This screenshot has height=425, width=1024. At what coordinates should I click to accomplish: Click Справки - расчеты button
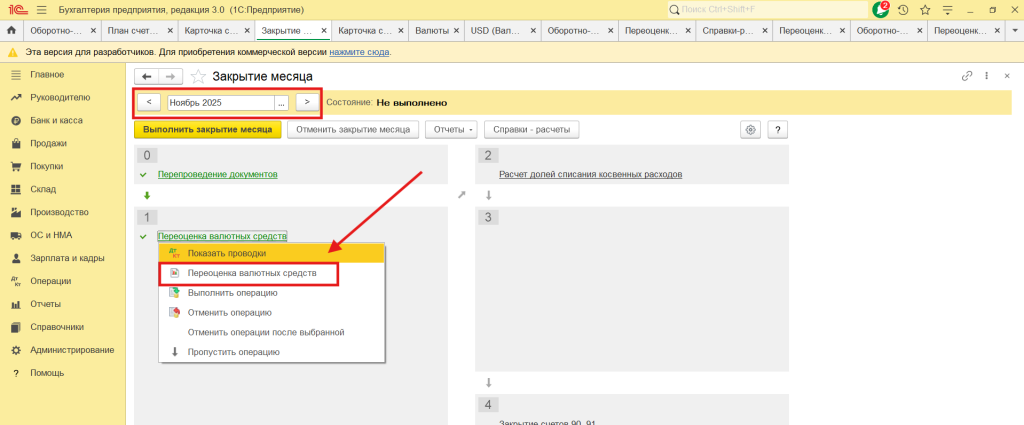tap(532, 130)
